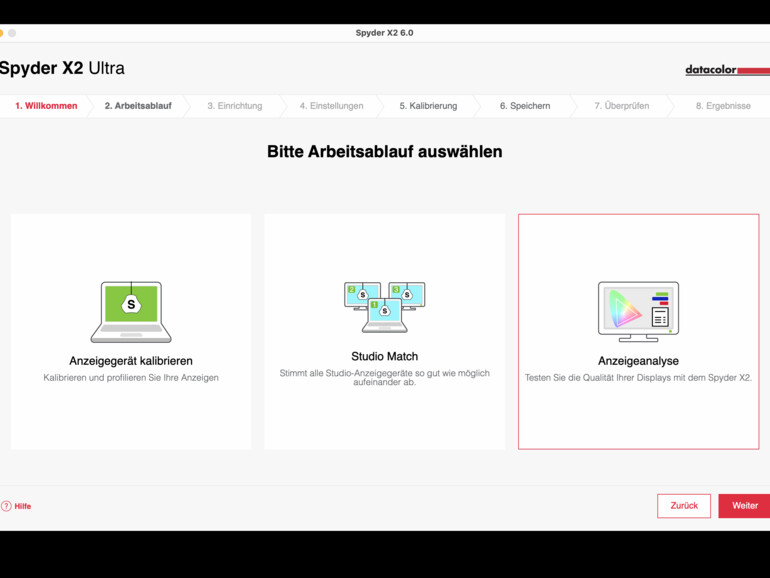Image resolution: width=770 pixels, height=578 pixels.
Task: Open the 3. Einrichtung step
Action: (235, 106)
